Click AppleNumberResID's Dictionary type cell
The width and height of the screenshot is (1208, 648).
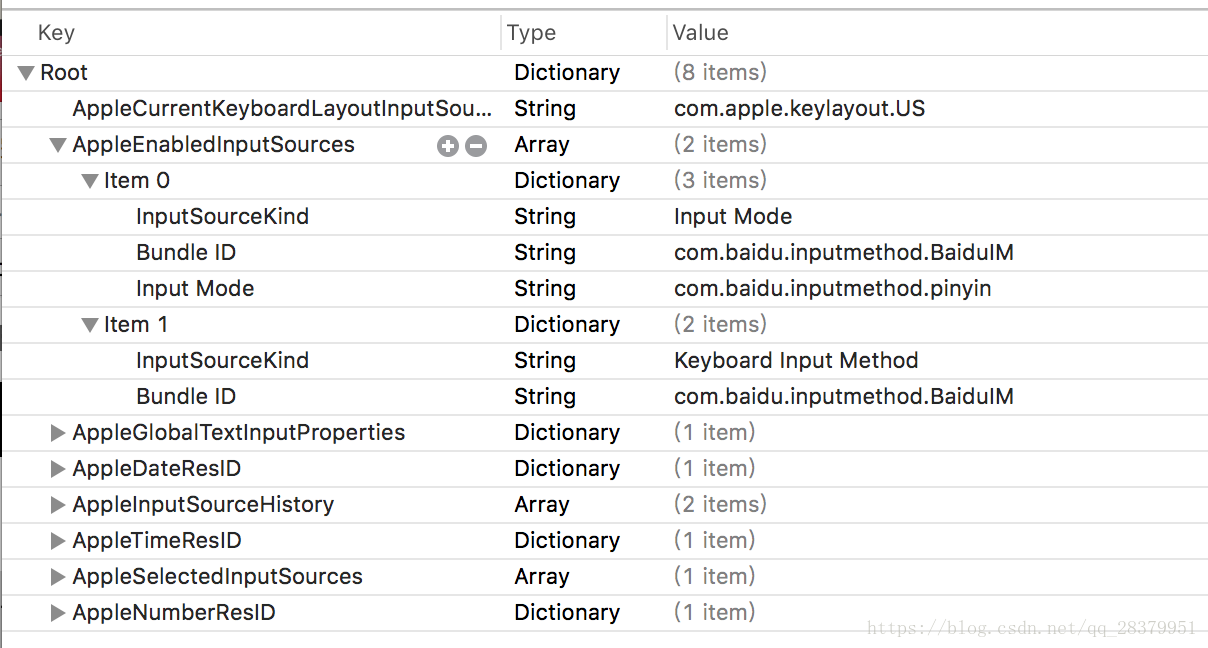click(x=567, y=612)
